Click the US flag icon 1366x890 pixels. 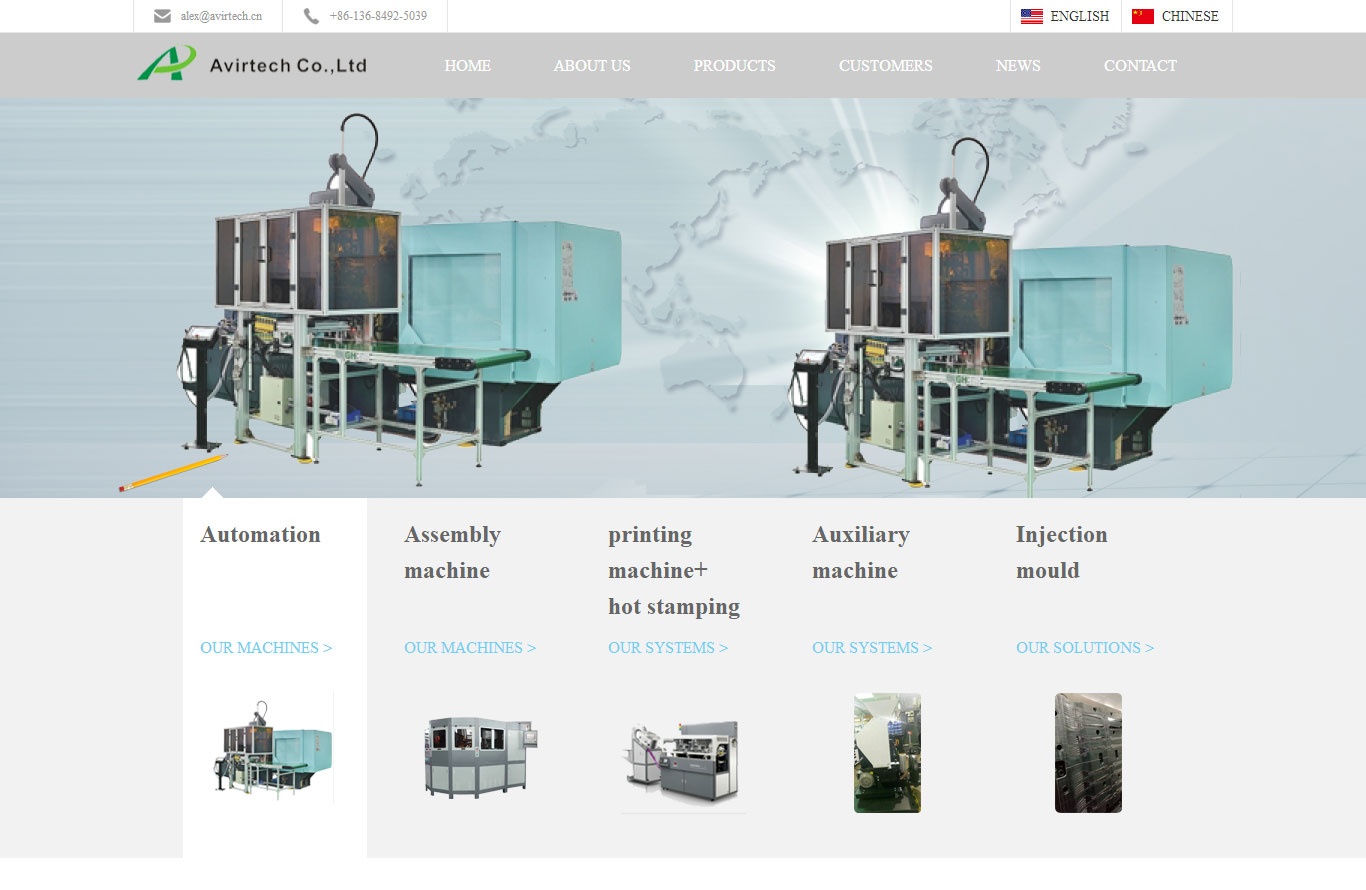pyautogui.click(x=1031, y=16)
